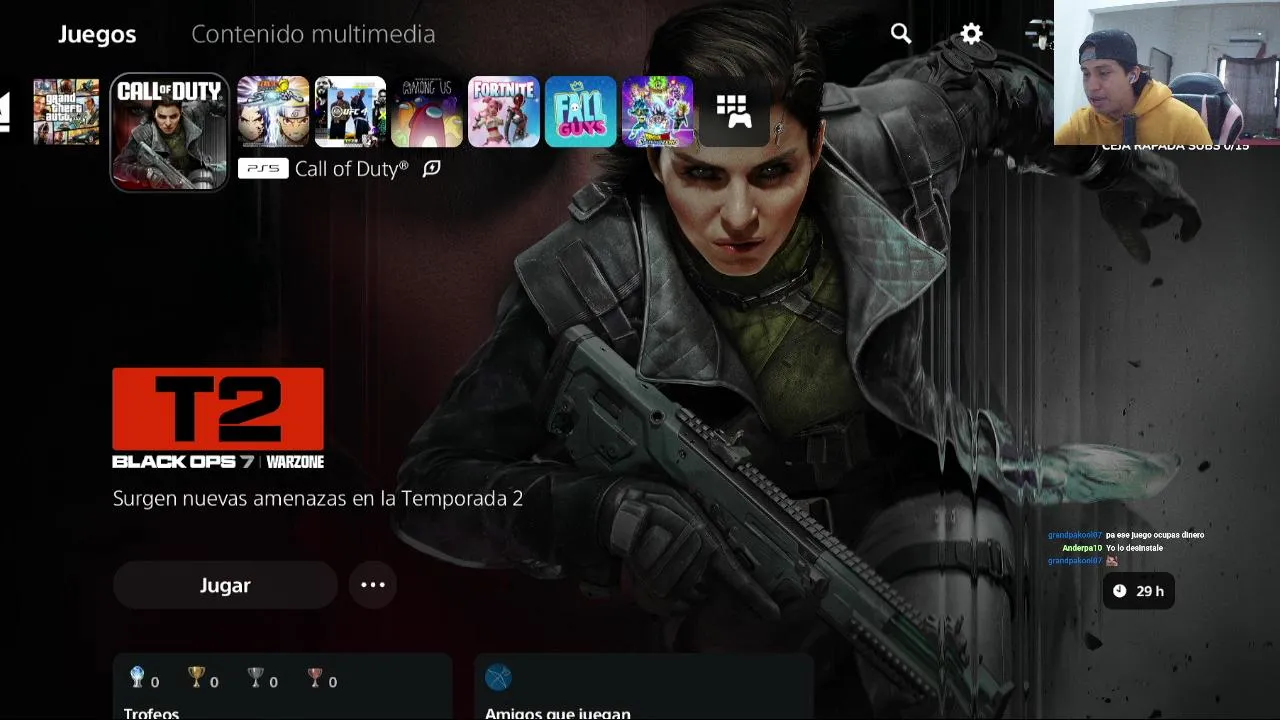Click the icon next to Call of Duty® title
Image resolution: width=1280 pixels, height=720 pixels.
431,169
